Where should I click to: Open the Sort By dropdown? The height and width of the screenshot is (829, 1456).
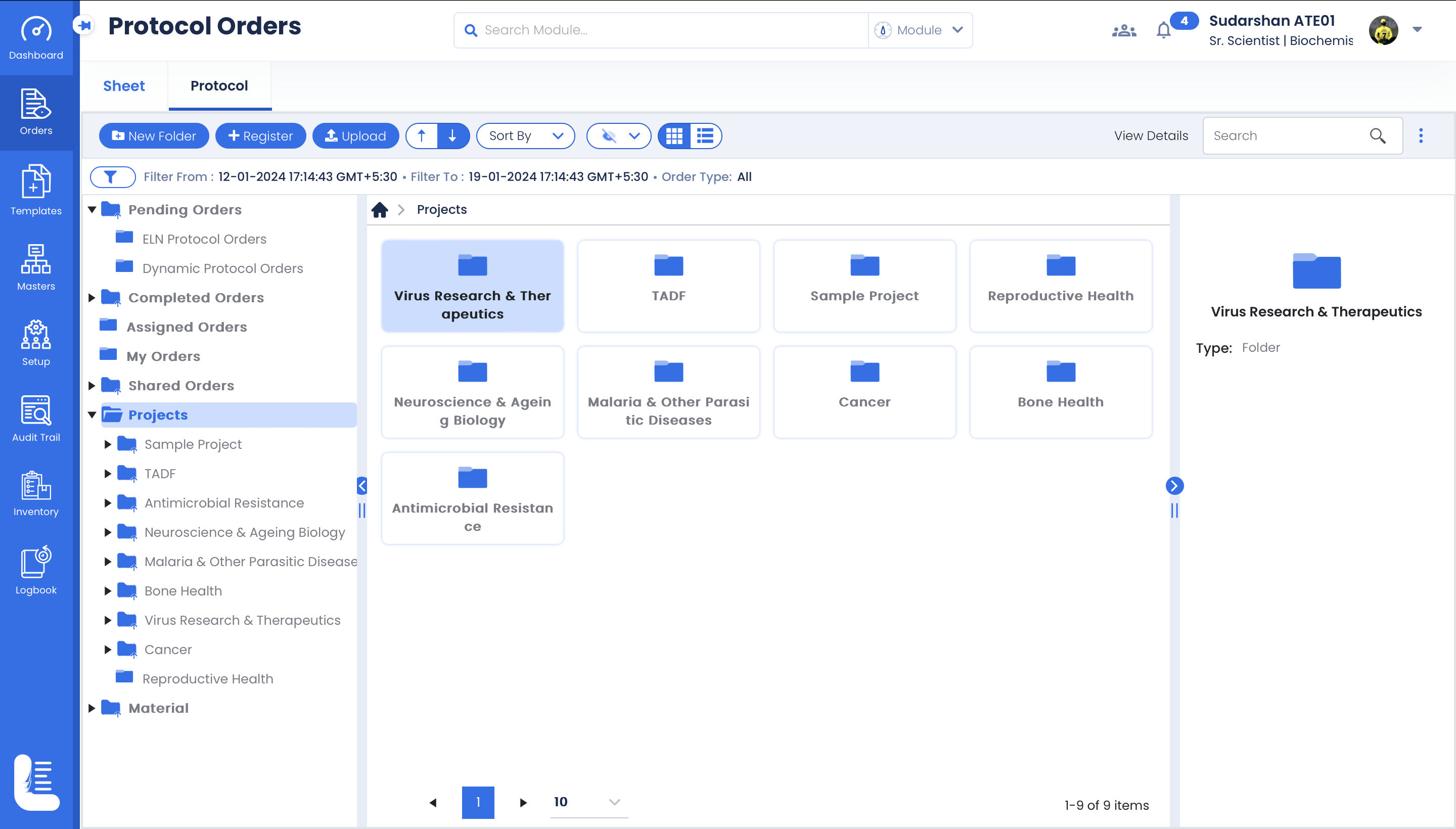point(525,136)
